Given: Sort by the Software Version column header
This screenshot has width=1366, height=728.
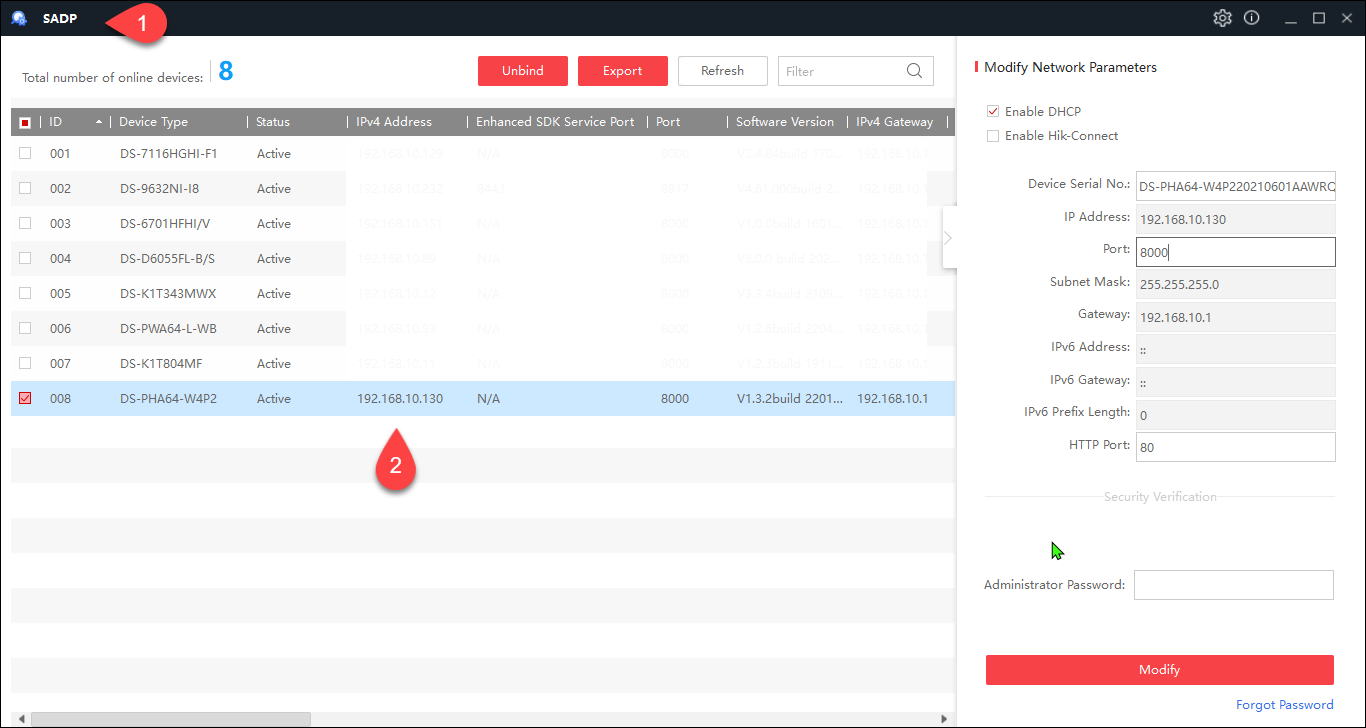Looking at the screenshot, I should click(785, 122).
